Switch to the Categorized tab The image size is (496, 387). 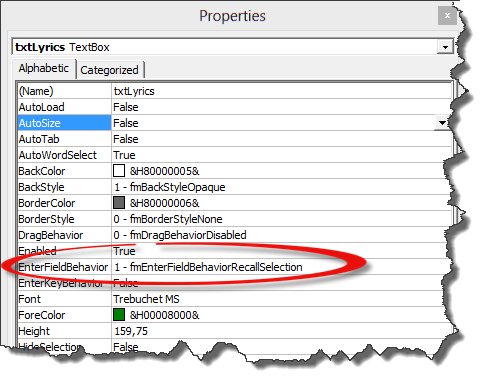(x=110, y=70)
